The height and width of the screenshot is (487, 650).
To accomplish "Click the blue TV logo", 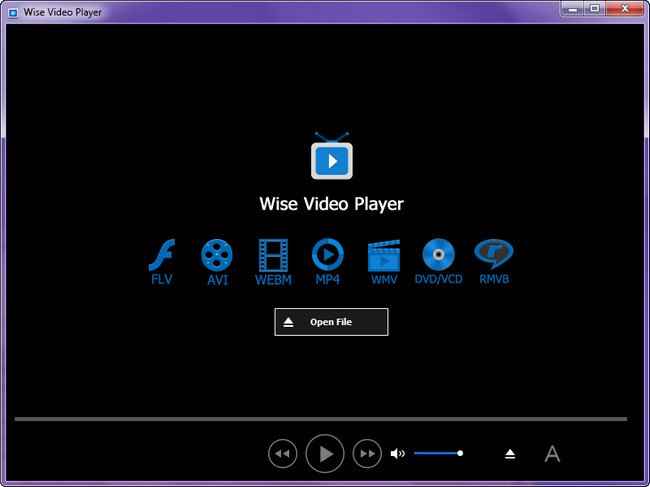I will tap(332, 156).
